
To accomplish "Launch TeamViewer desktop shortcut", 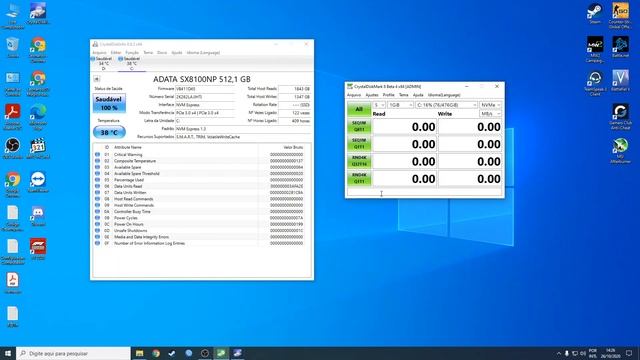I will coord(38,182).
